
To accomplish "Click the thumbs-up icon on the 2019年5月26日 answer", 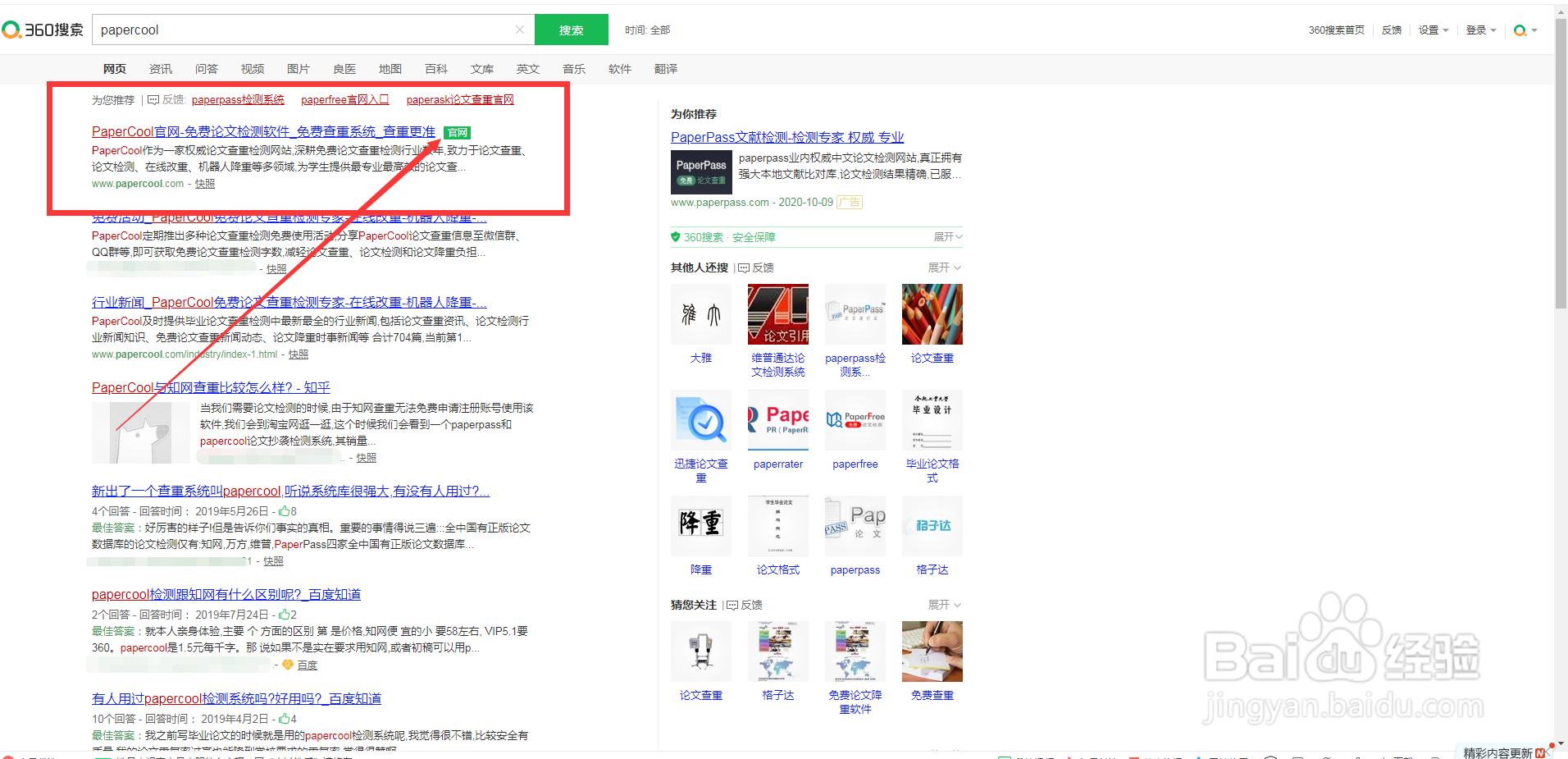I will (x=284, y=510).
